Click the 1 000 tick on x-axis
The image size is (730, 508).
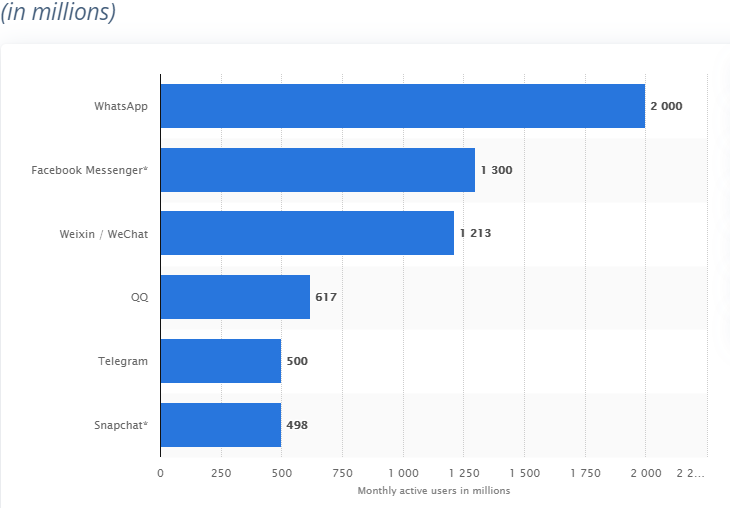point(404,473)
